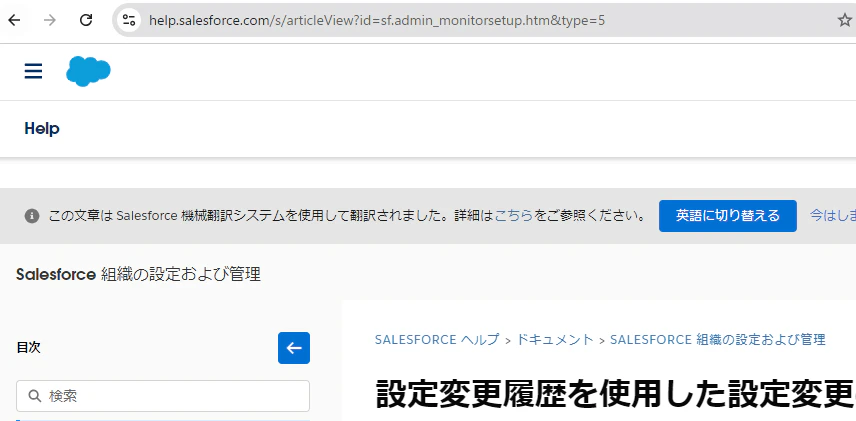The width and height of the screenshot is (856, 421).
Task: Open the Help heading link
Action: point(42,129)
